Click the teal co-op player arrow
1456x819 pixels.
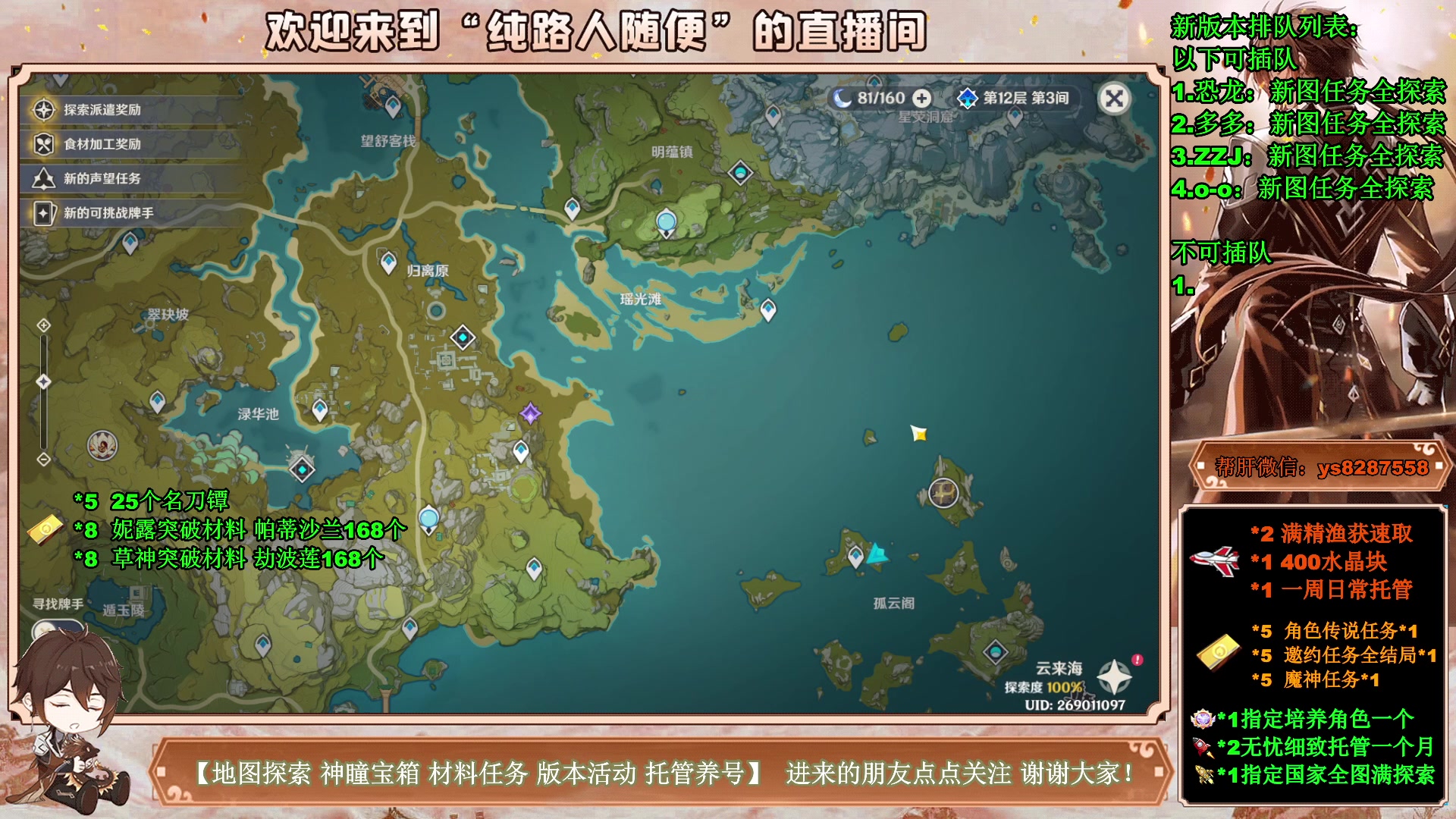877,554
